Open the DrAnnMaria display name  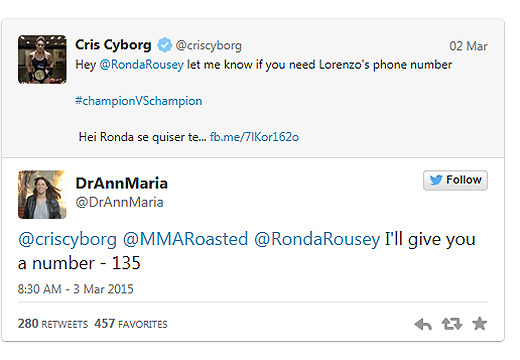click(x=122, y=183)
